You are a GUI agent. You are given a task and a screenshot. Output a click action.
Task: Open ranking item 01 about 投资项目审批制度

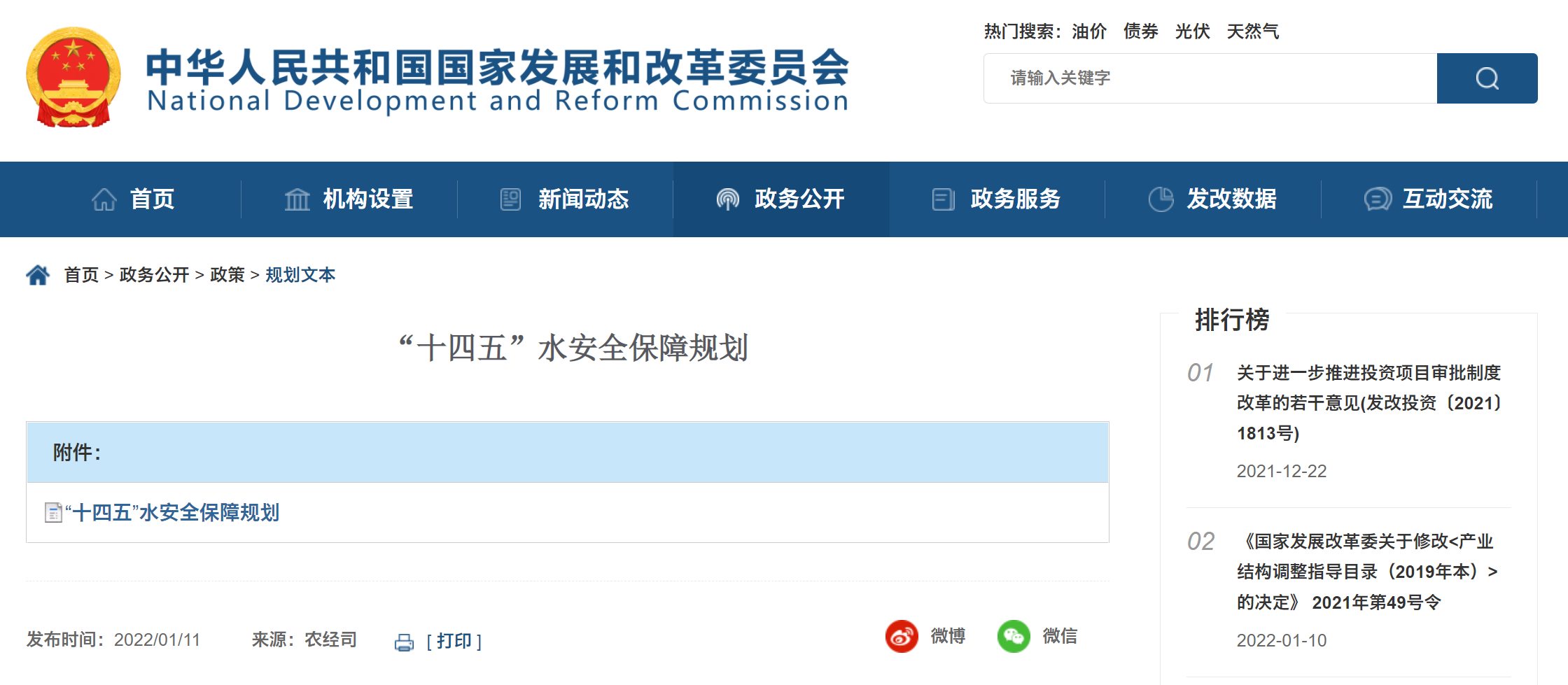[1369, 403]
